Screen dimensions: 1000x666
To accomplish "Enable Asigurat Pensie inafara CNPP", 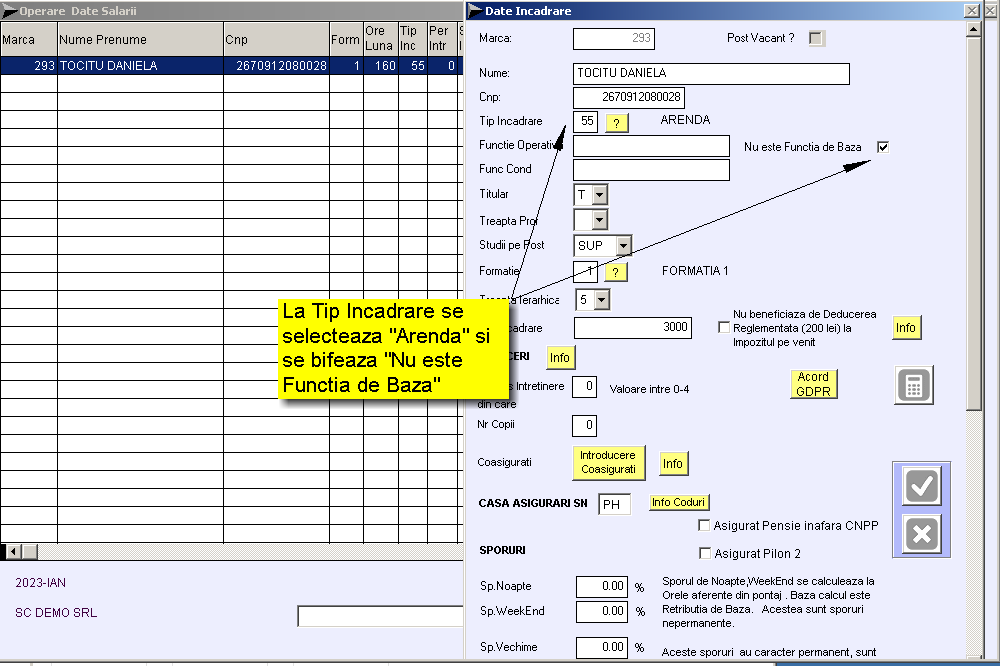I will (x=705, y=525).
